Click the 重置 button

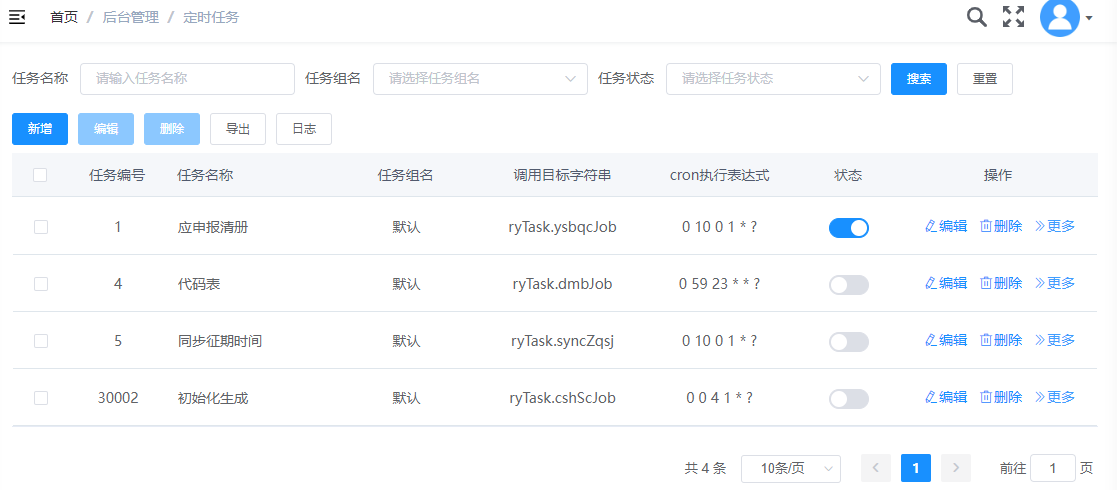[x=984, y=79]
